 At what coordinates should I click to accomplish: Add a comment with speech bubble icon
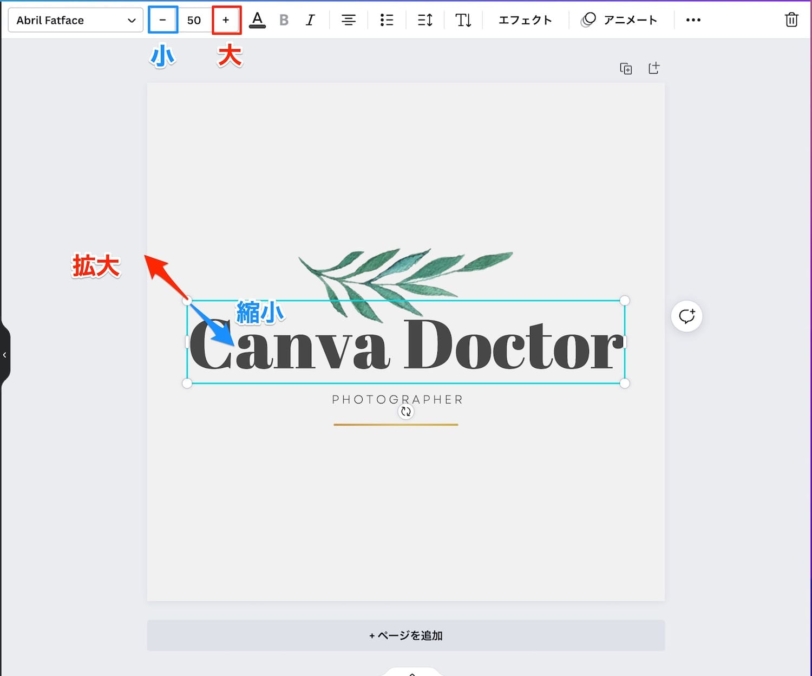[687, 316]
